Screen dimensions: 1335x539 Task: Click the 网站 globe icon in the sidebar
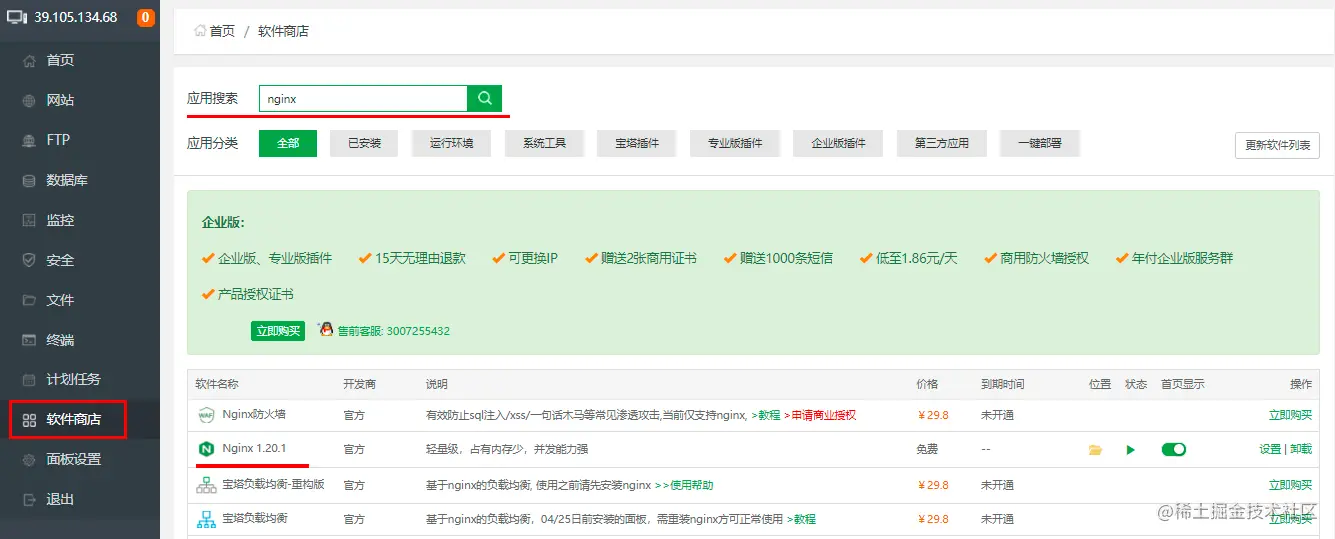29,100
